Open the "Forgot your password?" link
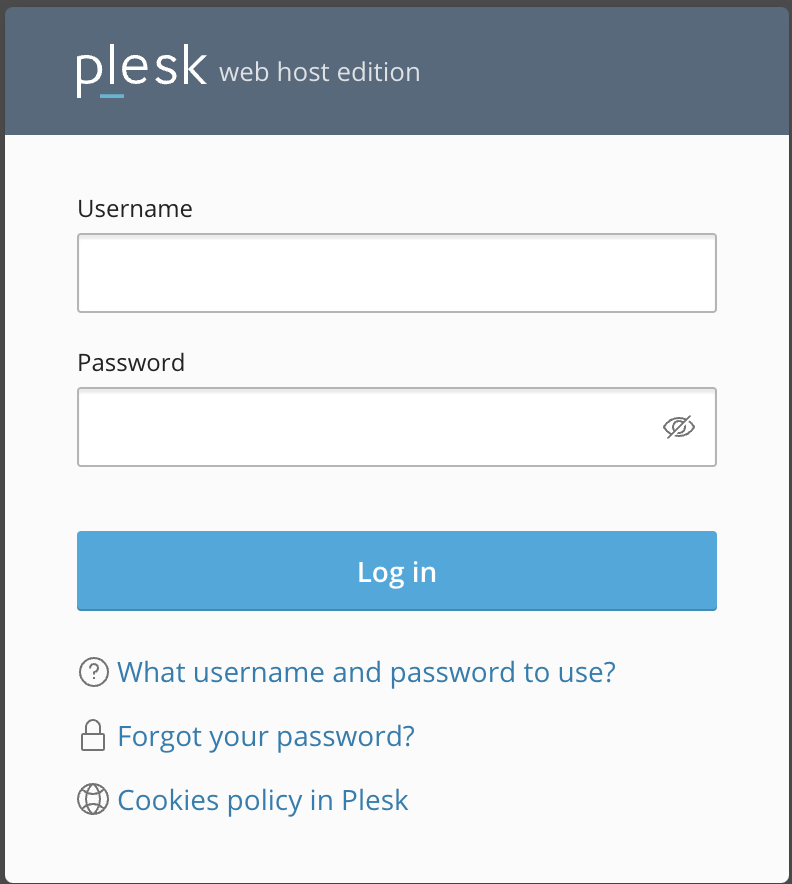Image resolution: width=792 pixels, height=884 pixels. (x=266, y=736)
